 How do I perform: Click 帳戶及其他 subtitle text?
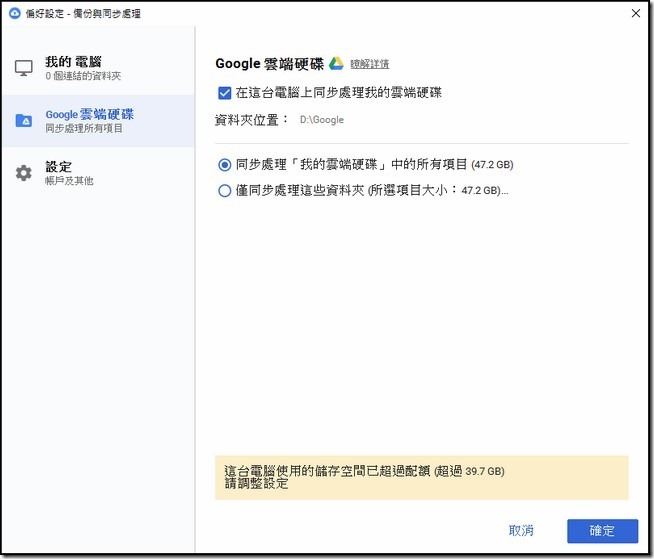coord(69,181)
